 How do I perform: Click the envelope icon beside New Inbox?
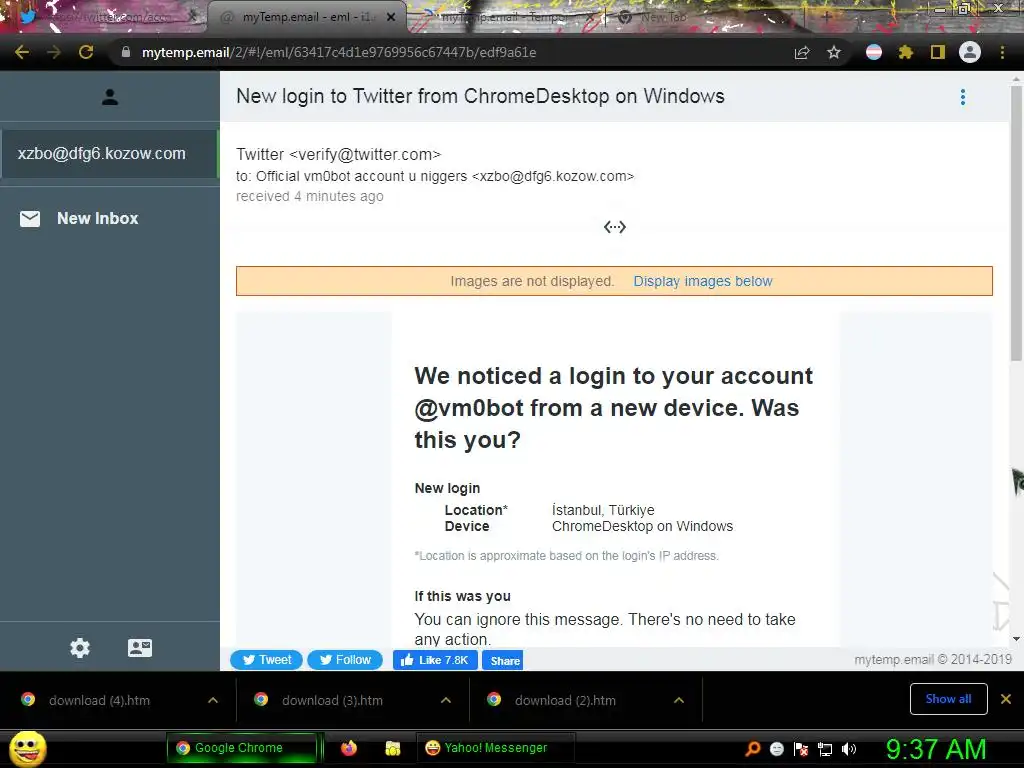click(x=30, y=219)
